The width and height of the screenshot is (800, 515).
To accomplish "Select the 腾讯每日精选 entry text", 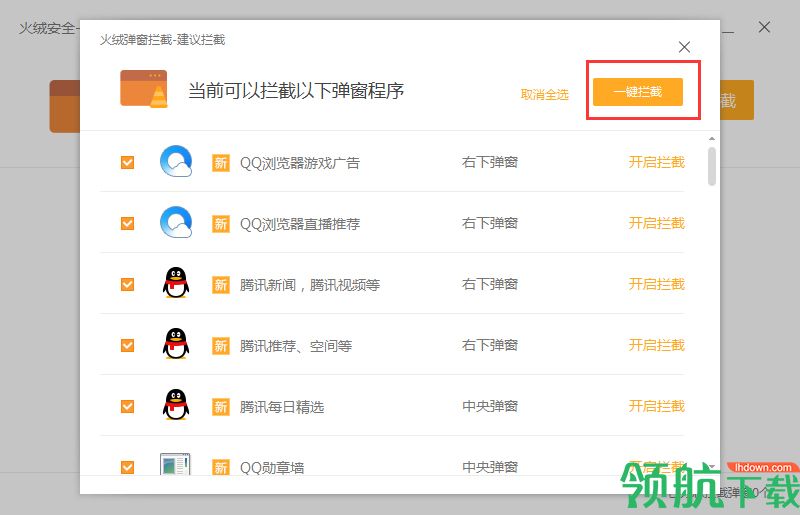I will pyautogui.click(x=282, y=407).
